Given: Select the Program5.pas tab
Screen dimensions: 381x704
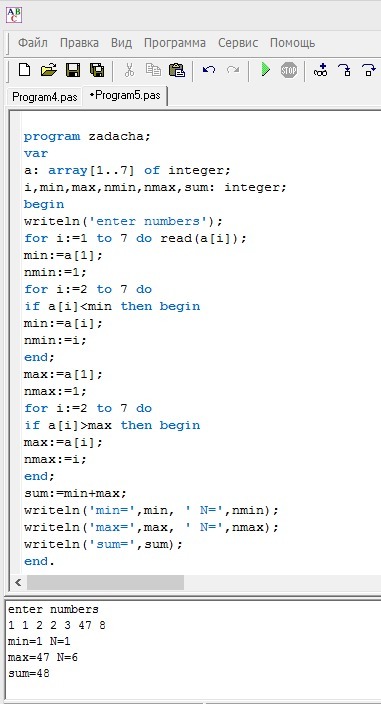Looking at the screenshot, I should point(125,96).
